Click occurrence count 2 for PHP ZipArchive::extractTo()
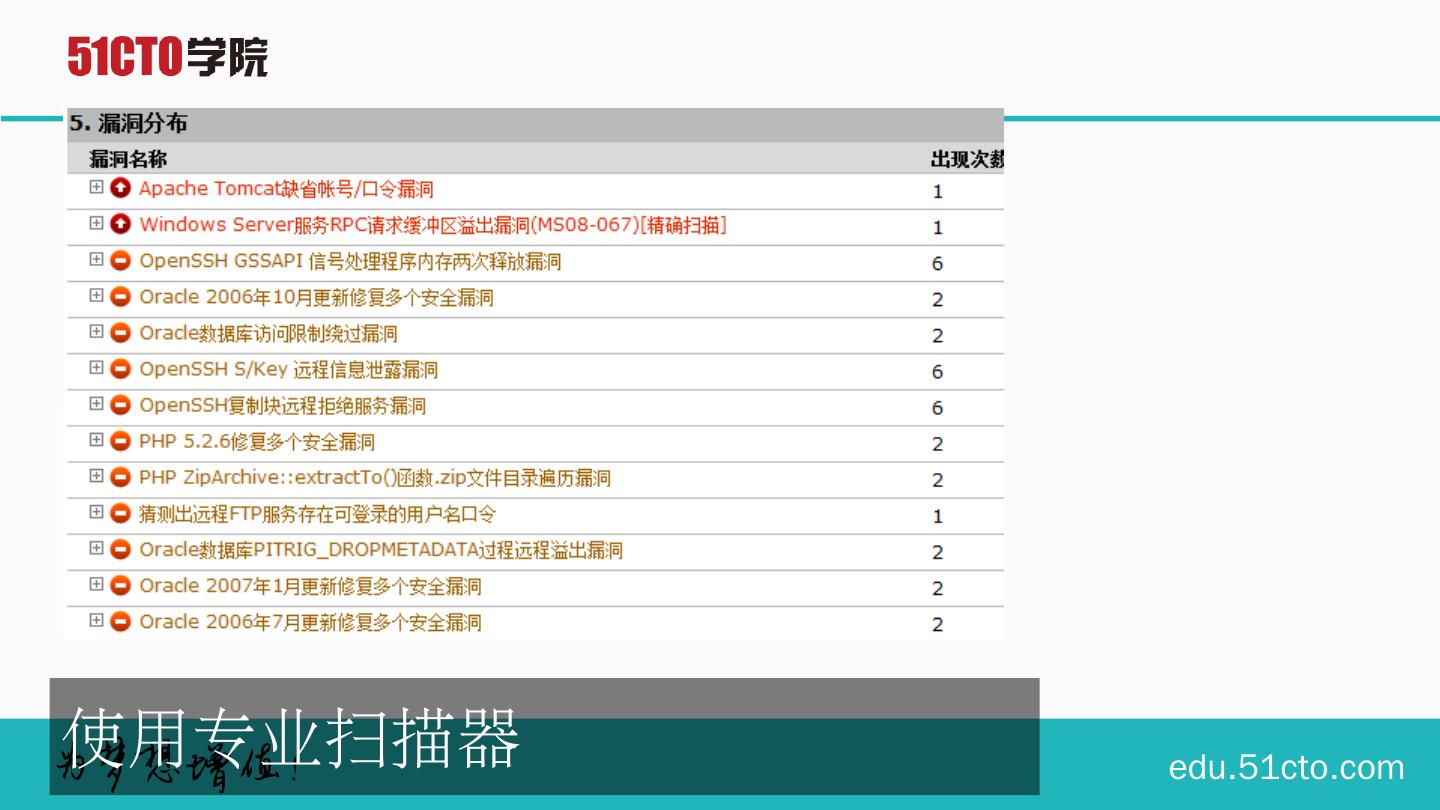Image resolution: width=1440 pixels, height=810 pixels. 938,479
